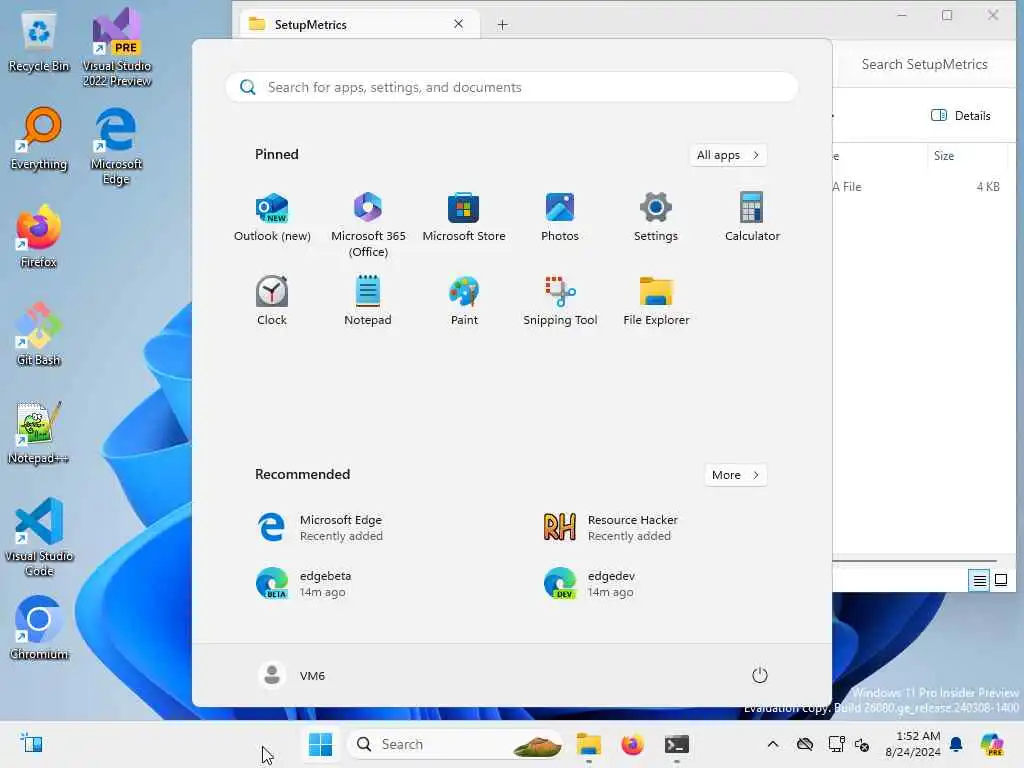Launch Snipping Tool from Pinned
This screenshot has height=768, width=1024.
pyautogui.click(x=560, y=301)
